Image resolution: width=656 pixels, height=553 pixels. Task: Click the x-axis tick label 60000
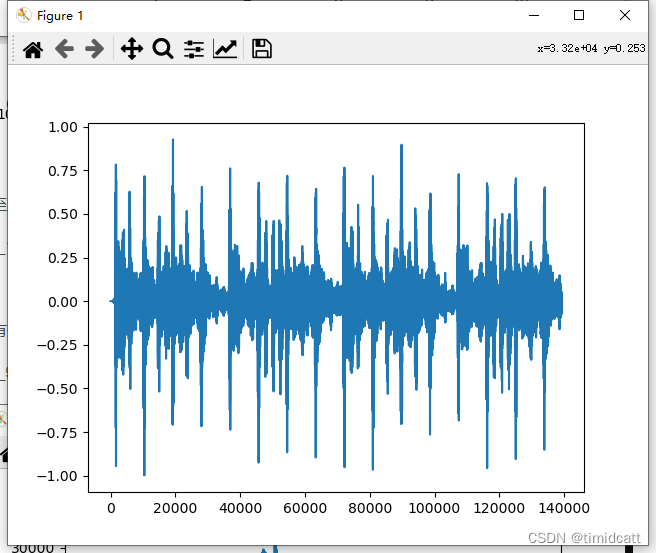coord(305,508)
